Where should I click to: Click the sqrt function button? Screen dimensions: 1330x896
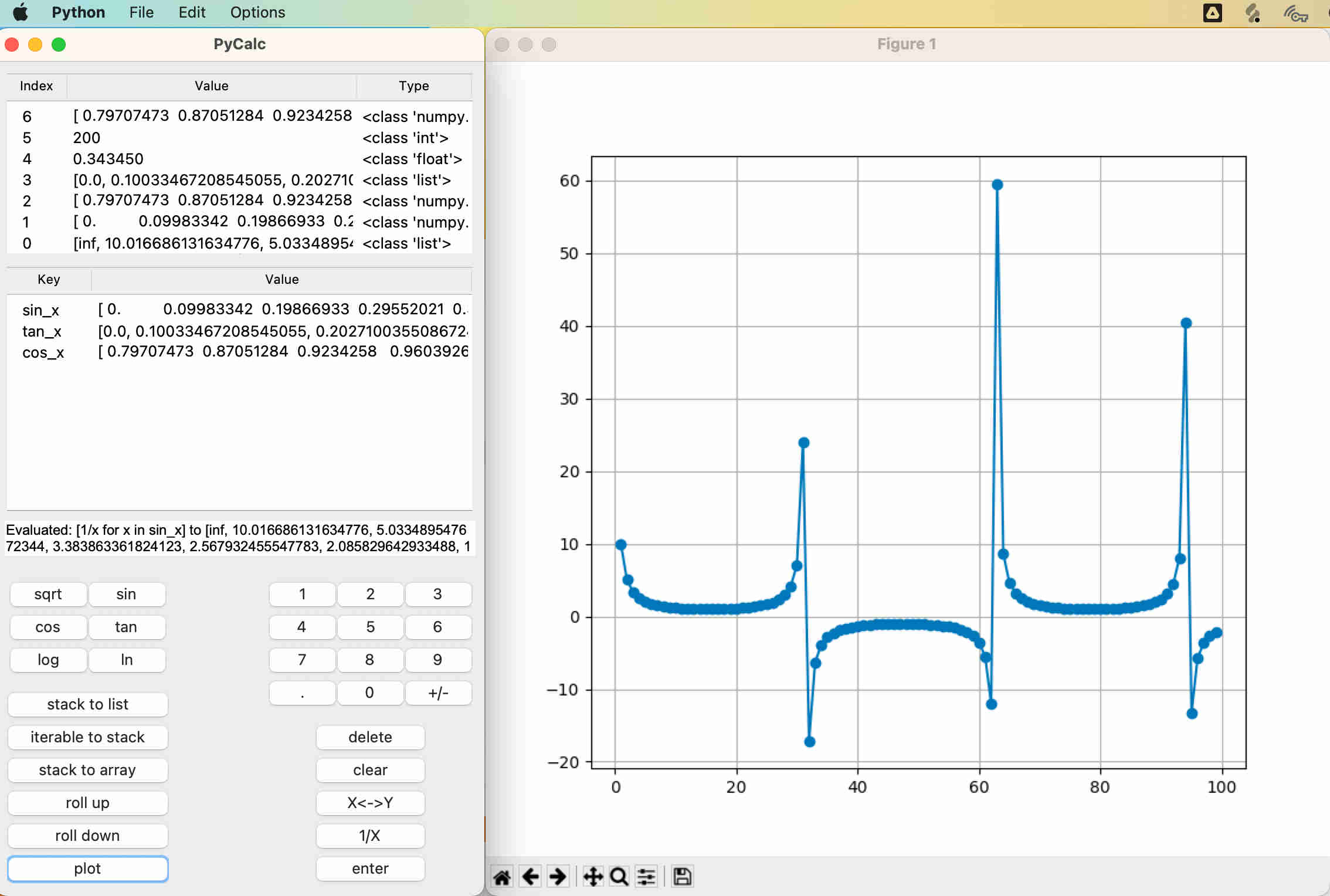[x=48, y=594]
